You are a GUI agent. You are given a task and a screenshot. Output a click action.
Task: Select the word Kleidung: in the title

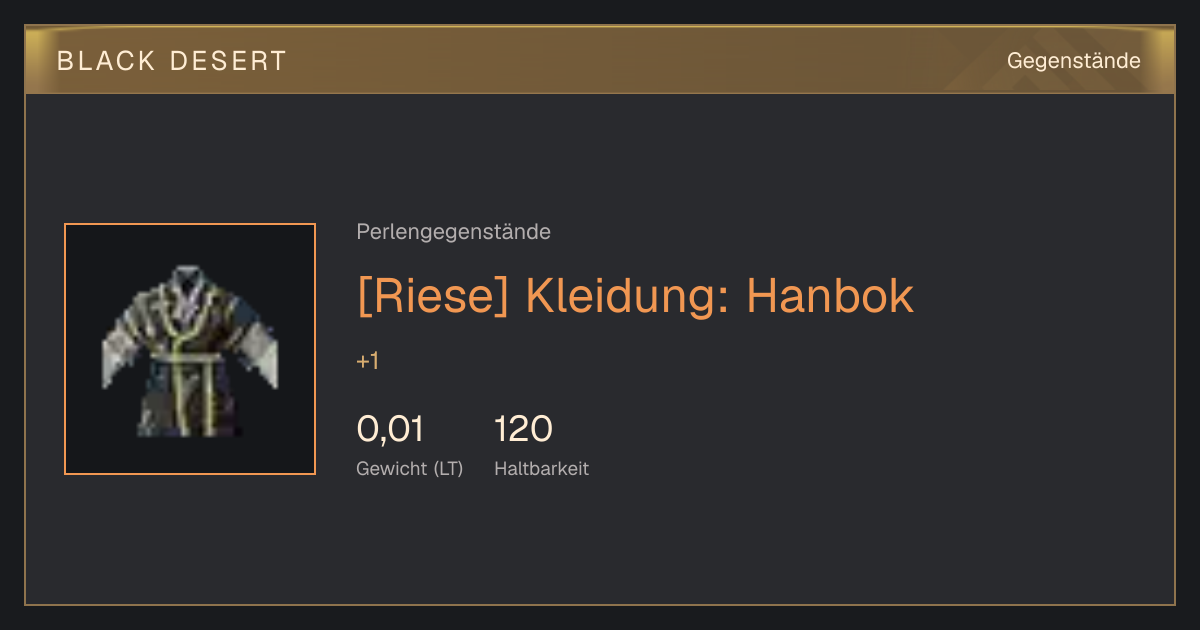click(628, 295)
